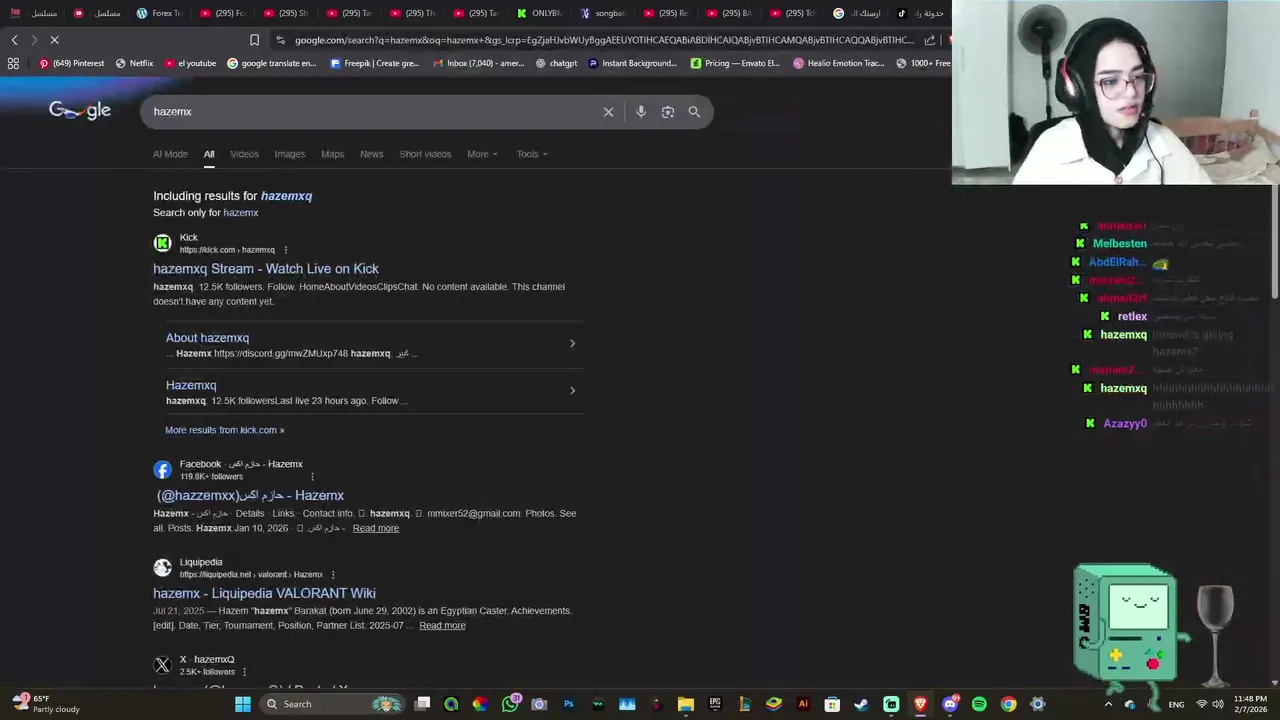Click the Google logo
This screenshot has height=720, width=1280.
click(80, 111)
